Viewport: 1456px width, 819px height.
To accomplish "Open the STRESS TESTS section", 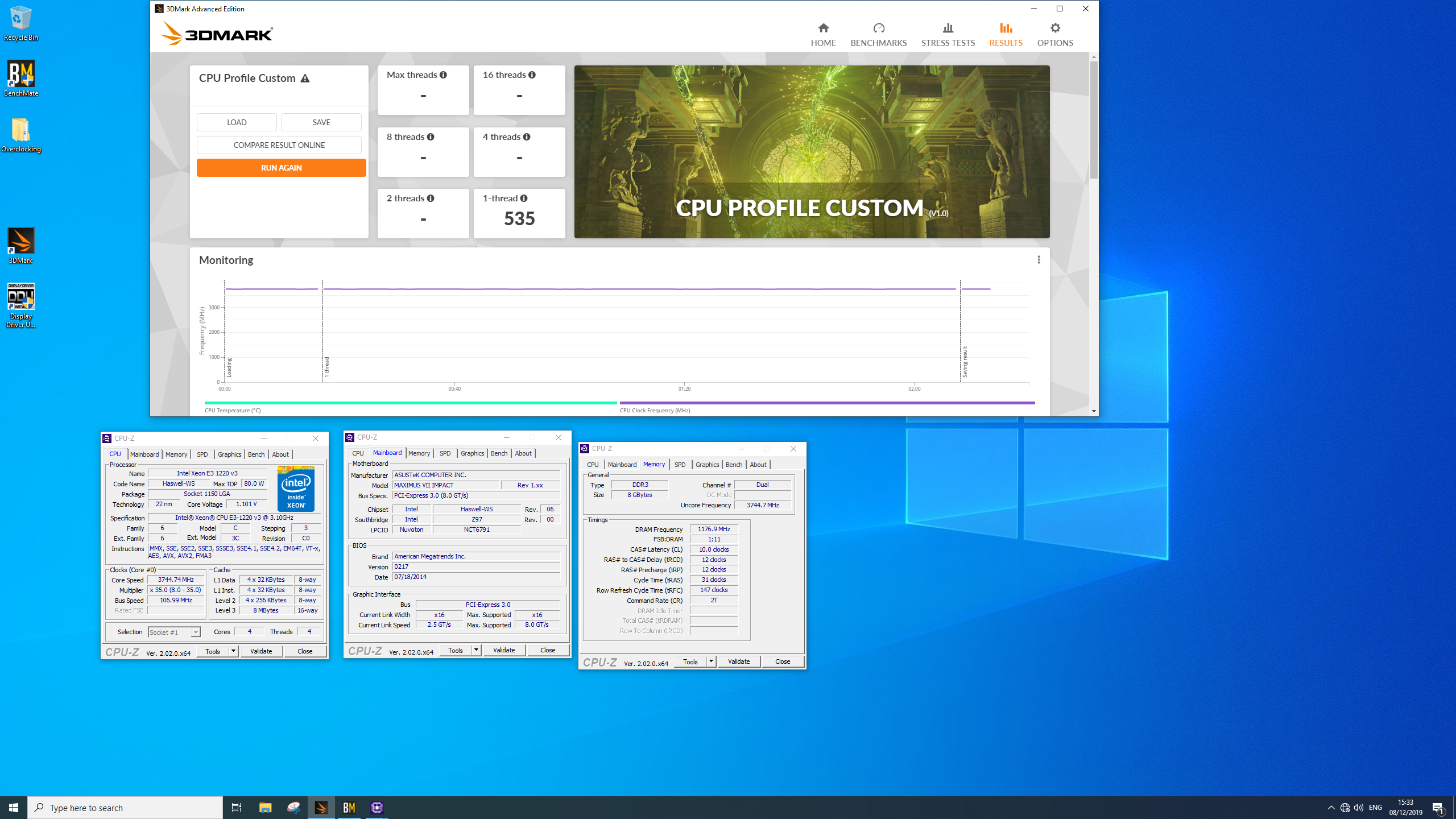I will point(948,35).
